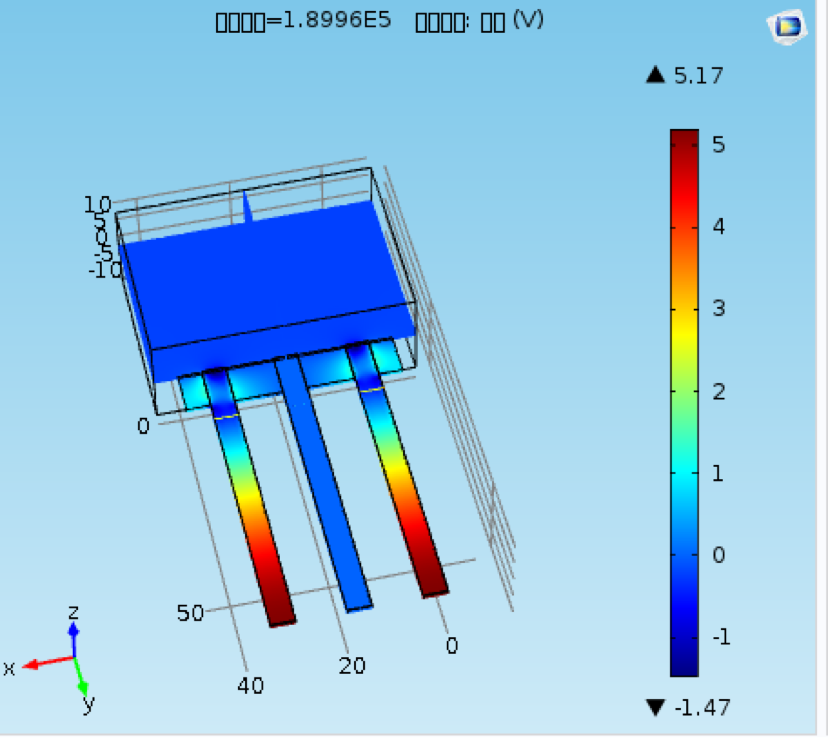This screenshot has width=828, height=738.
Task: Click the axis tick label 40
Action: pyautogui.click(x=250, y=686)
